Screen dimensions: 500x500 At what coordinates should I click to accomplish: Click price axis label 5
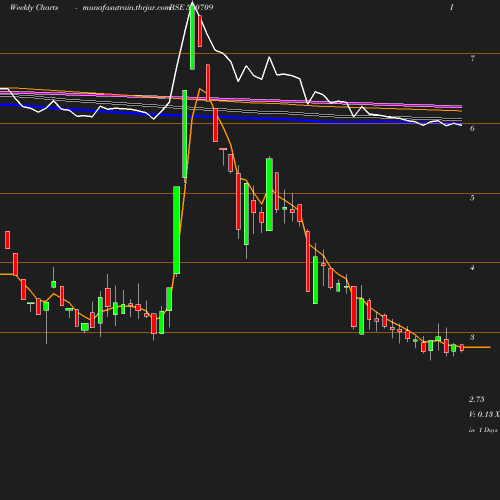(x=472, y=198)
